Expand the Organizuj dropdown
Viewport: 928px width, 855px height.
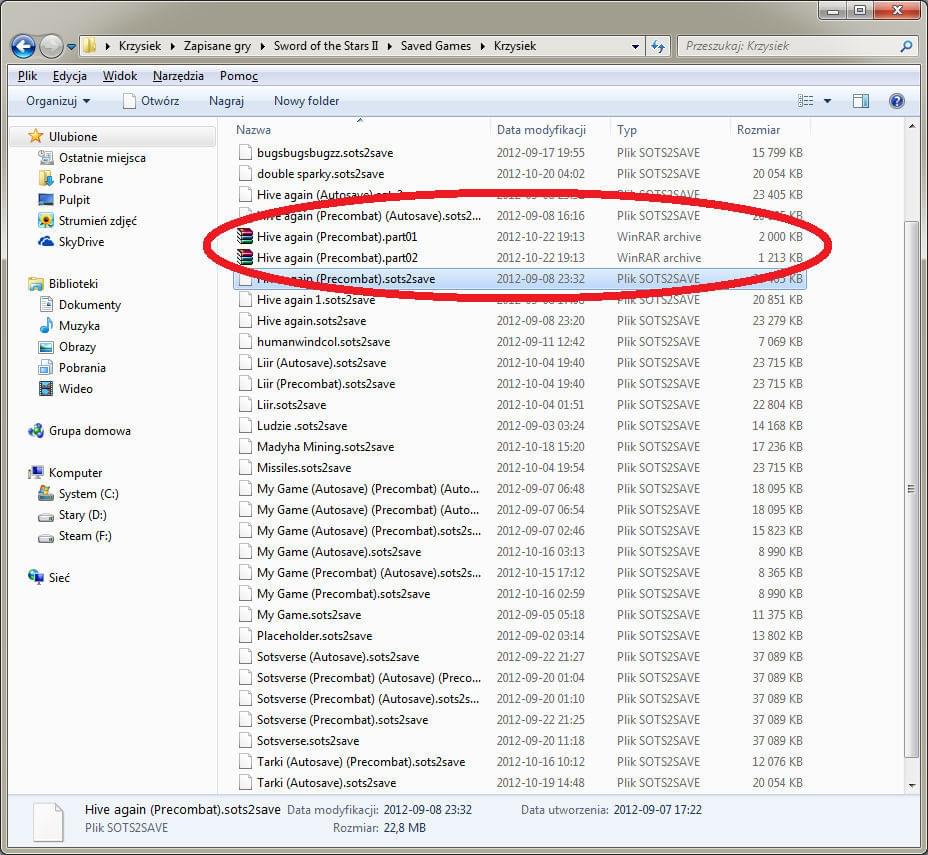click(x=57, y=101)
